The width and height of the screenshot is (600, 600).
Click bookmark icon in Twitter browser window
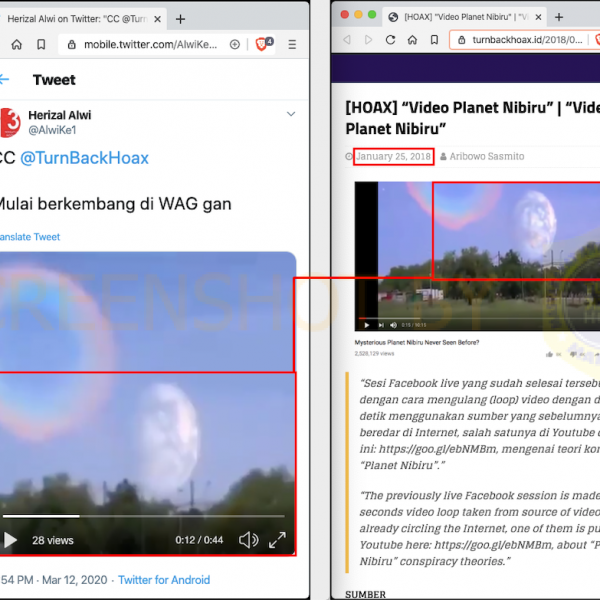[x=41, y=45]
